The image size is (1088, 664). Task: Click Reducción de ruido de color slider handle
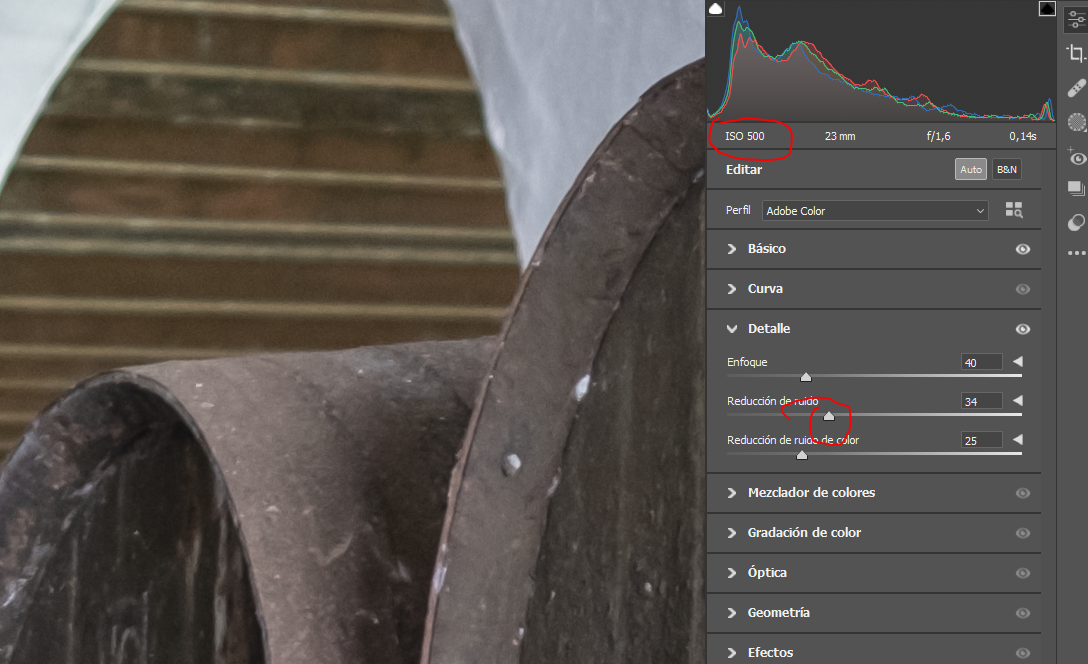point(801,454)
